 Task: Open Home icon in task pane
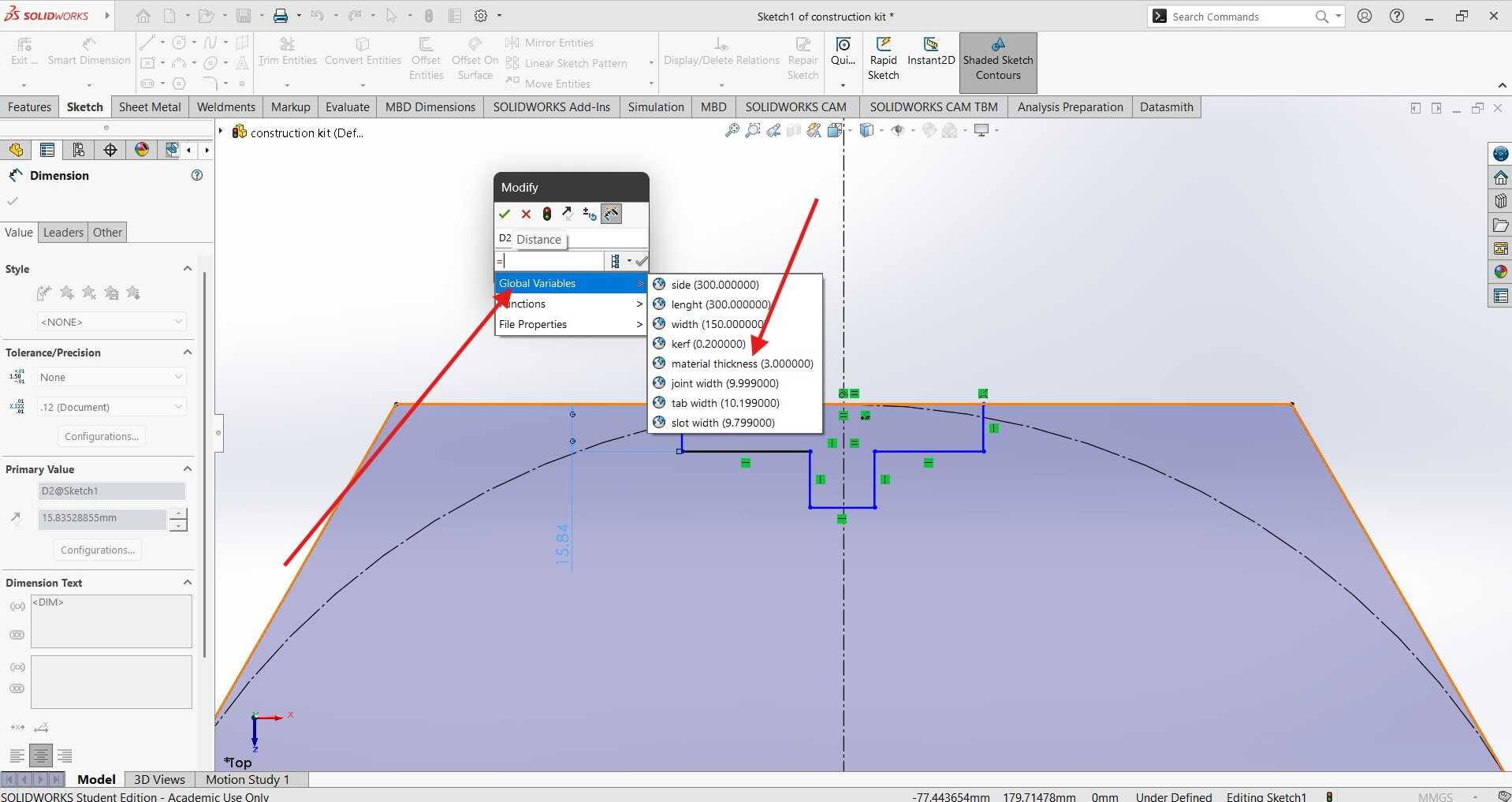click(x=1500, y=177)
